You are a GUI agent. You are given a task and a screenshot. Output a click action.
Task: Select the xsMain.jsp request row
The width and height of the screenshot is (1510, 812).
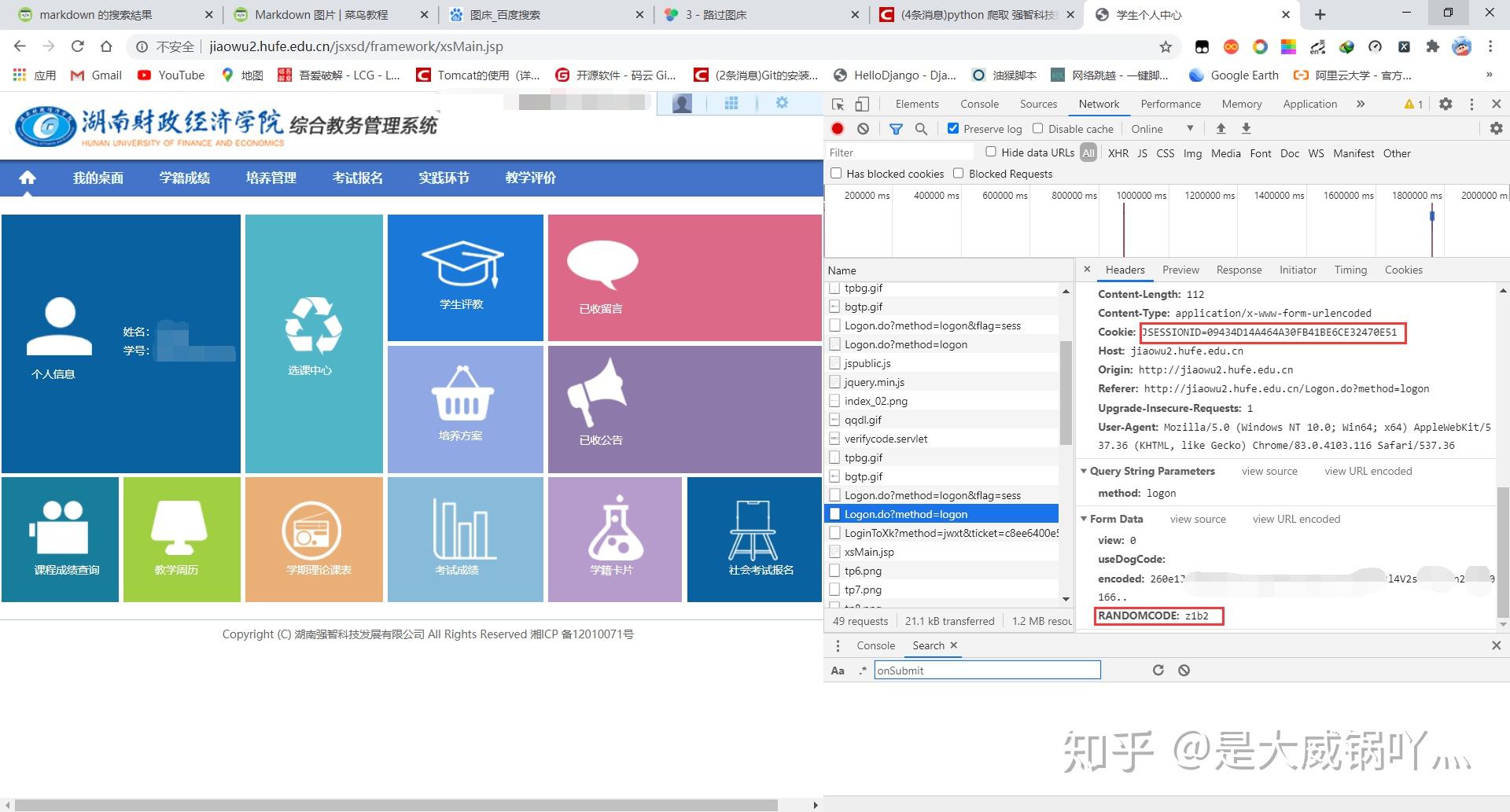(x=941, y=552)
